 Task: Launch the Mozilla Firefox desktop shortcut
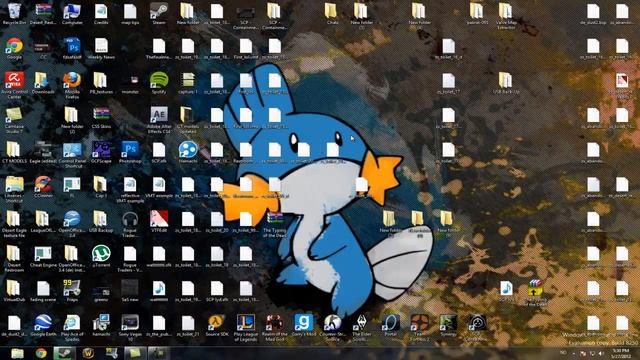[72, 85]
